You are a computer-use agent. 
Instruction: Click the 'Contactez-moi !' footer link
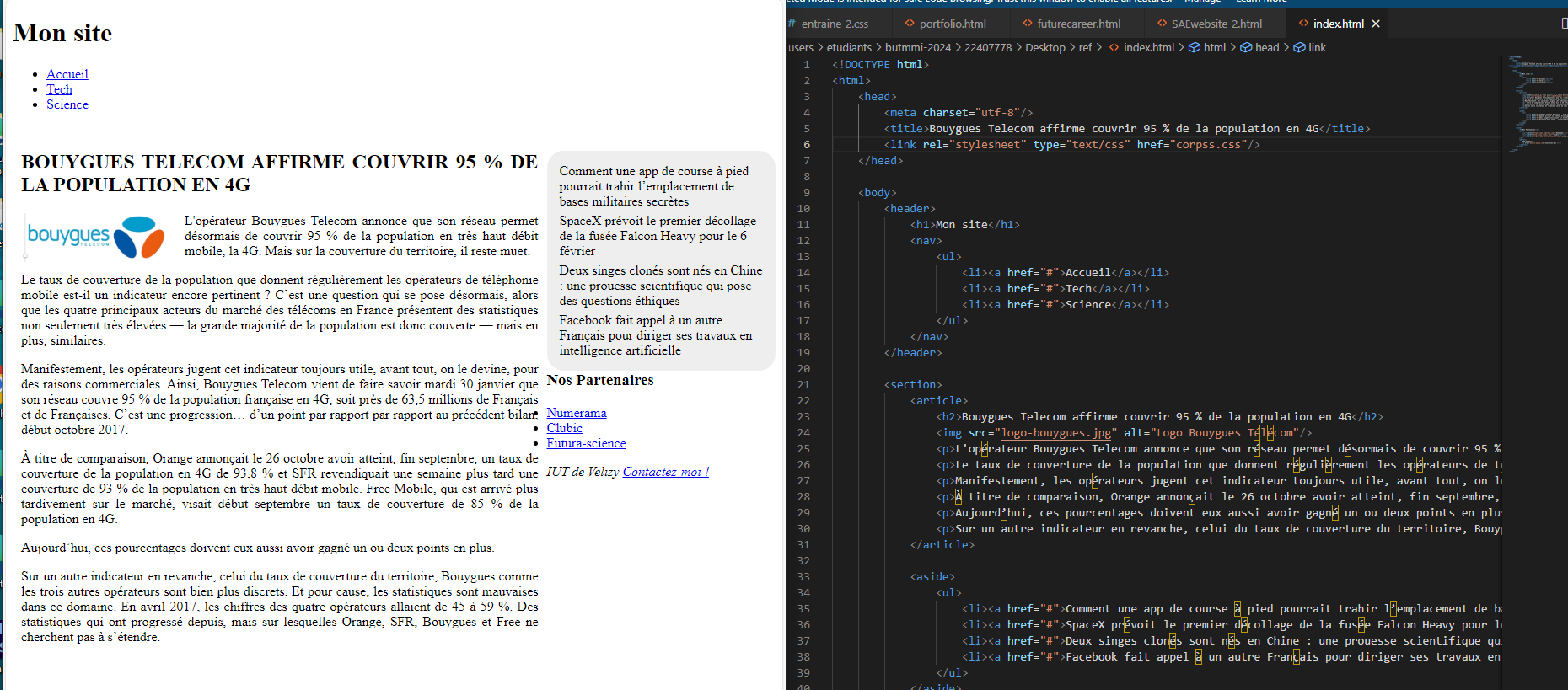(666, 472)
